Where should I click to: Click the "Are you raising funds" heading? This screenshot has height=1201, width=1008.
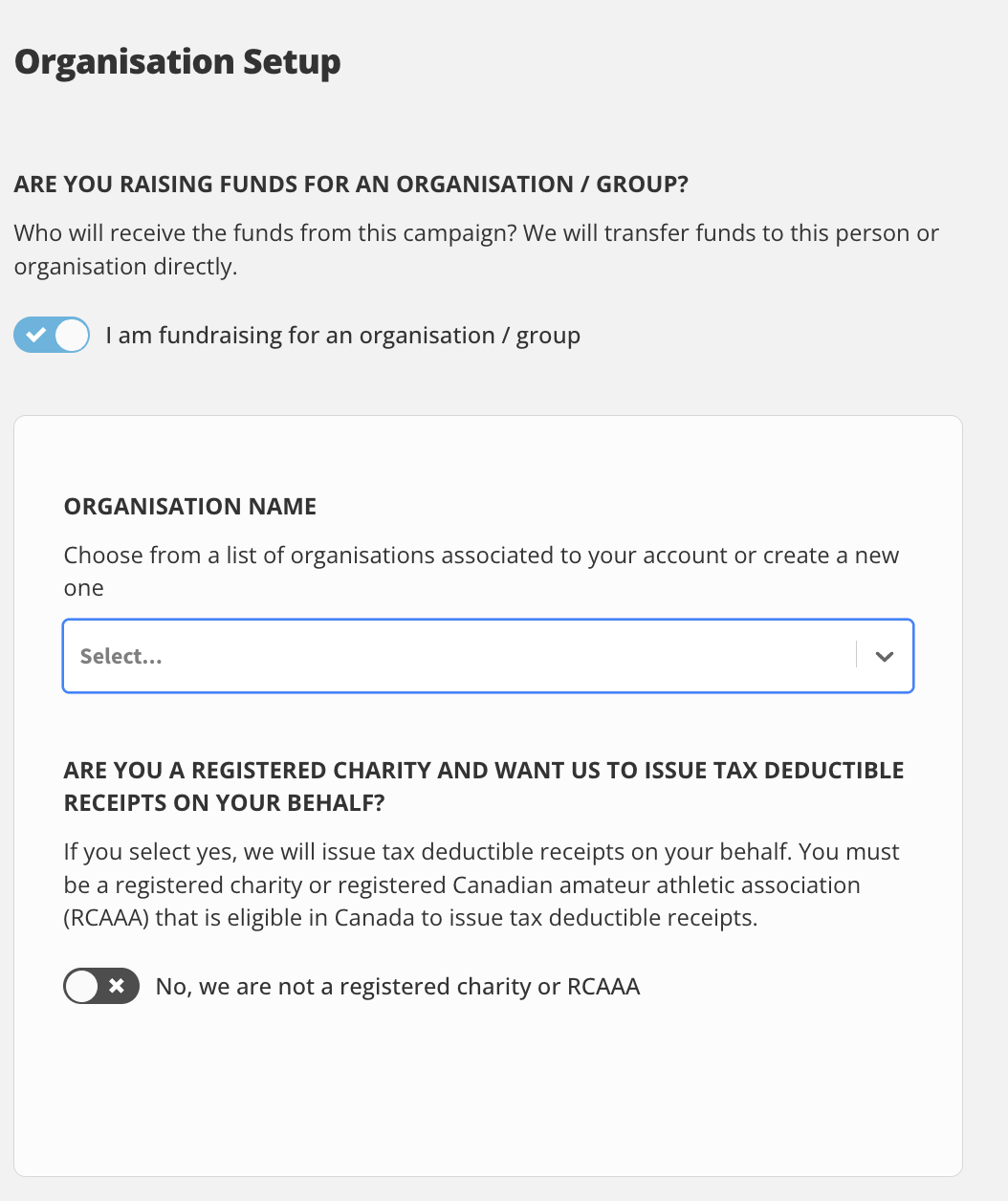351,185
